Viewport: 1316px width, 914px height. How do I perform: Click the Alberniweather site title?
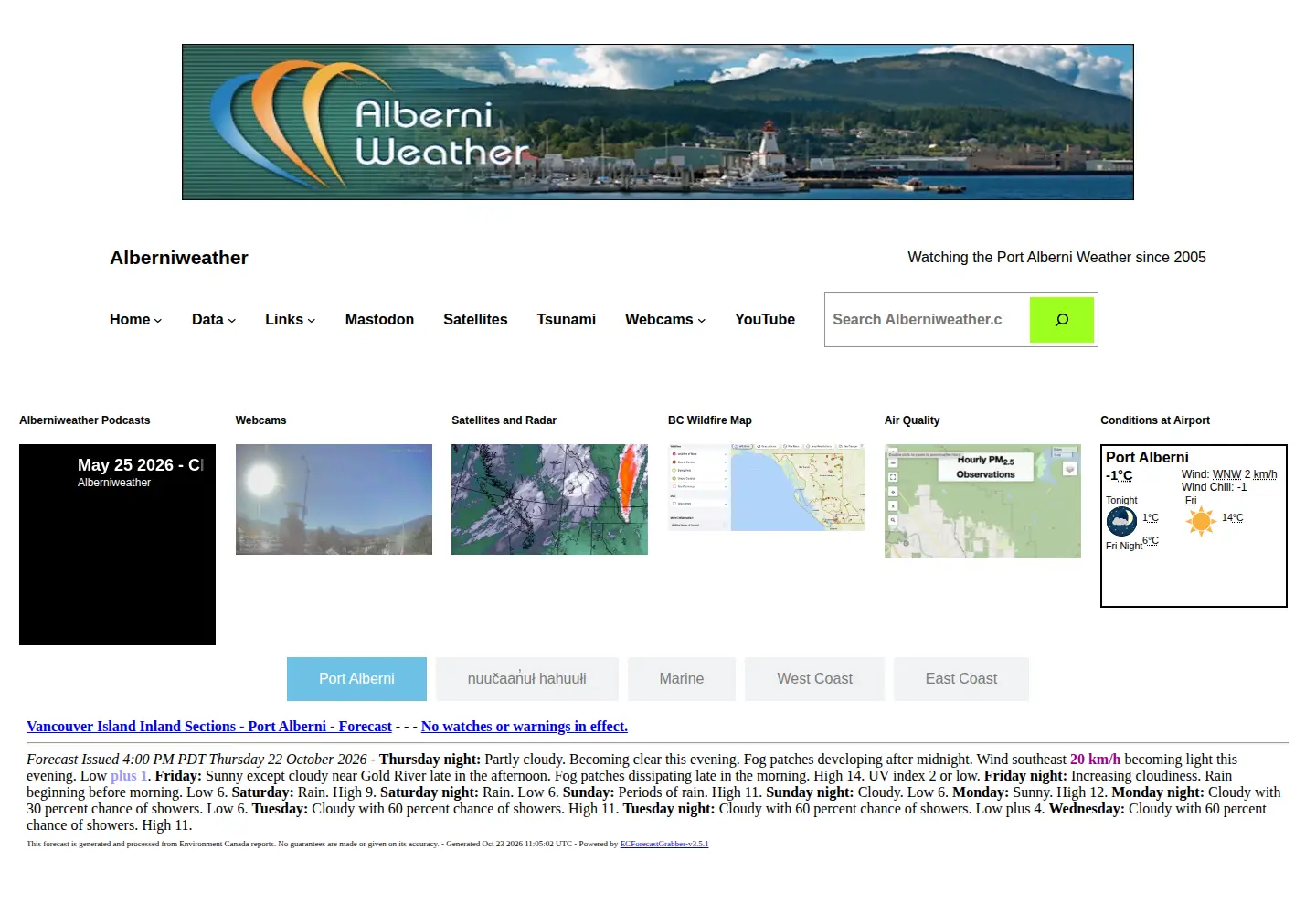point(179,258)
